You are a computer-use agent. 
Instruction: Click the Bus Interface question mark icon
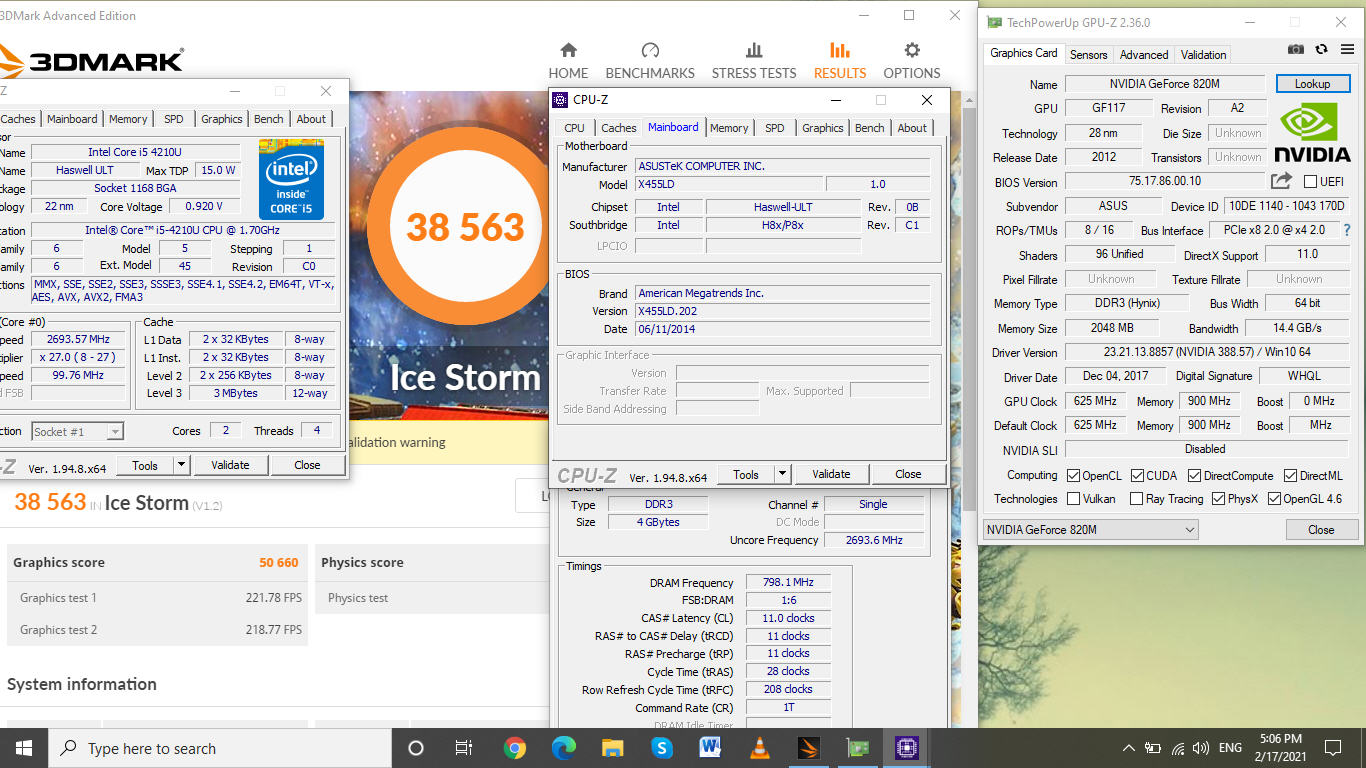click(x=1347, y=230)
